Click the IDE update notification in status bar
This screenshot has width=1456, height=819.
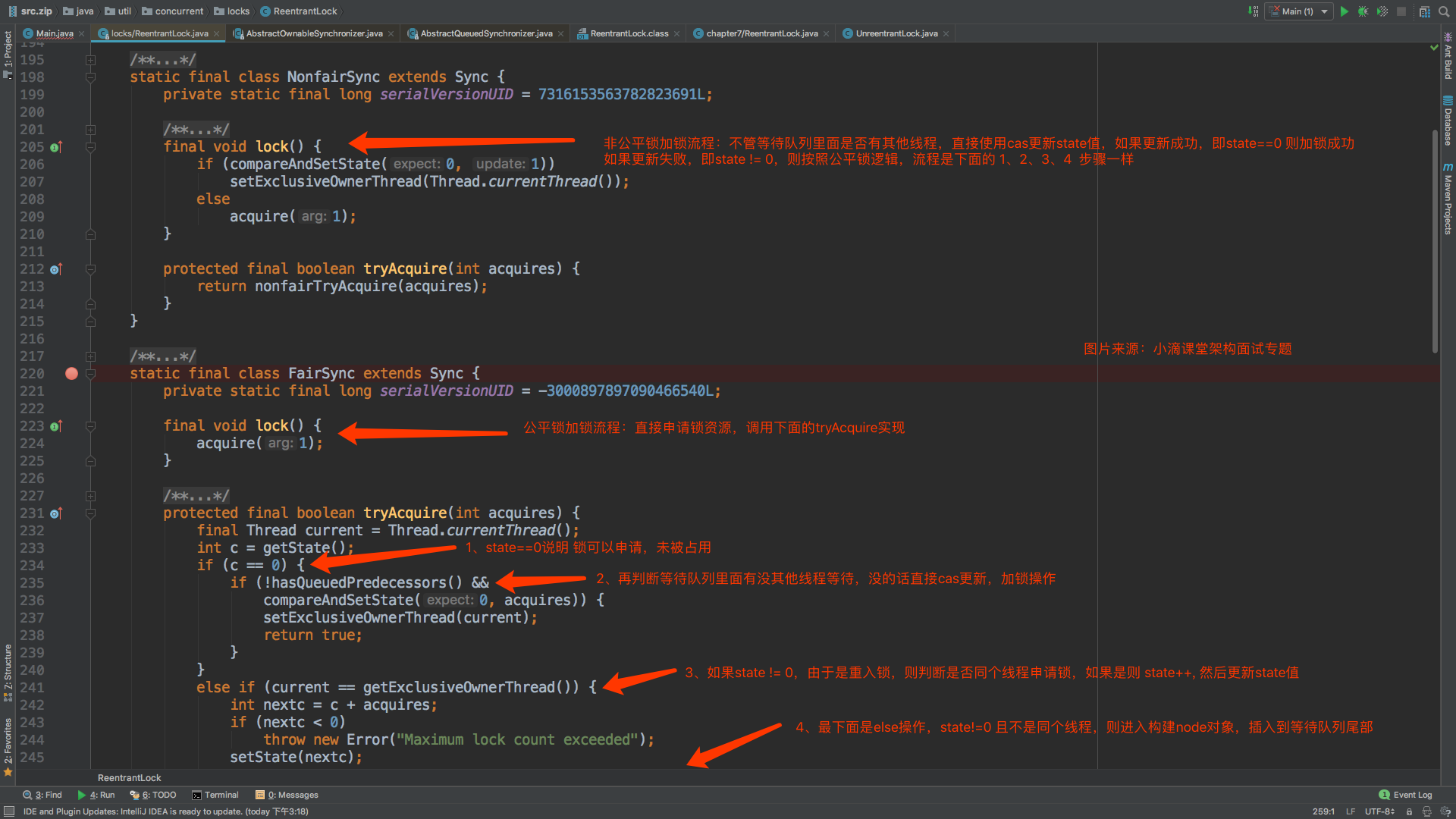click(166, 811)
